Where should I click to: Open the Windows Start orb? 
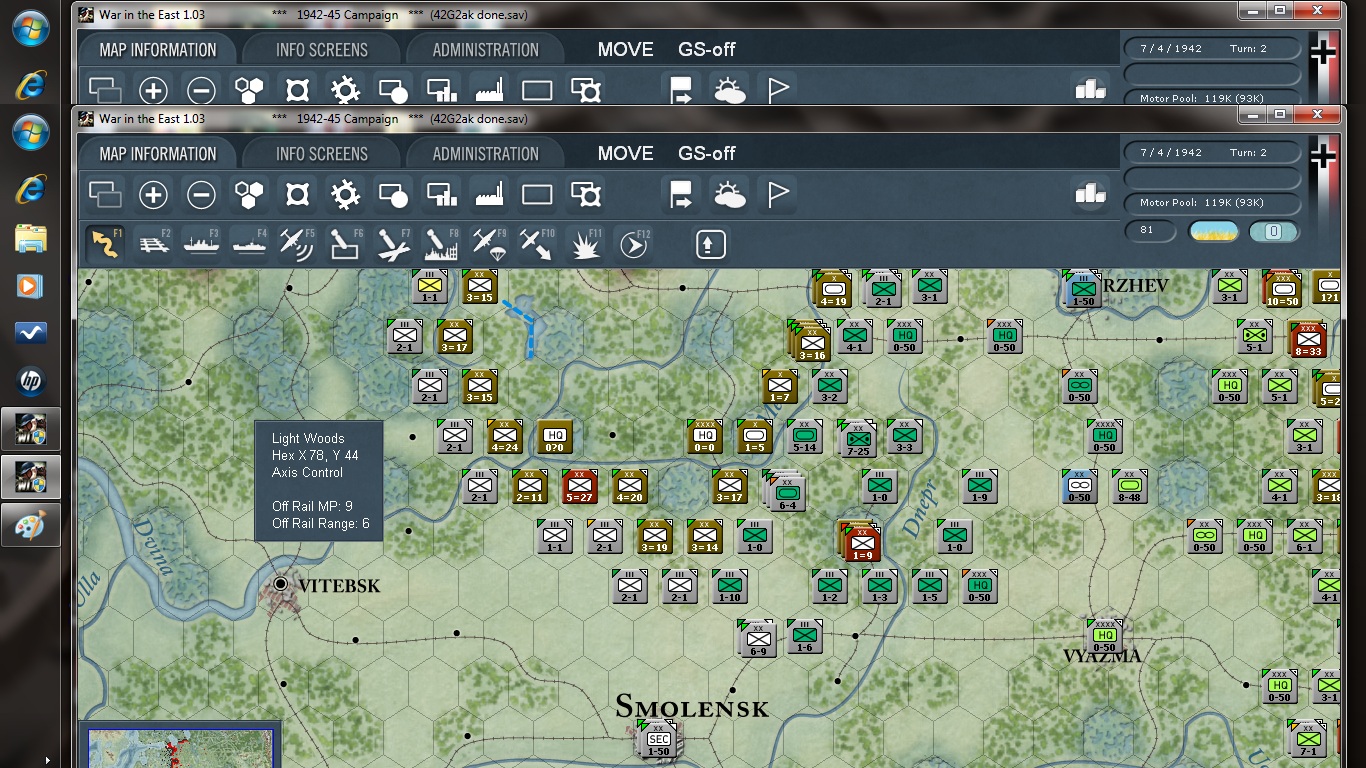coord(31,29)
